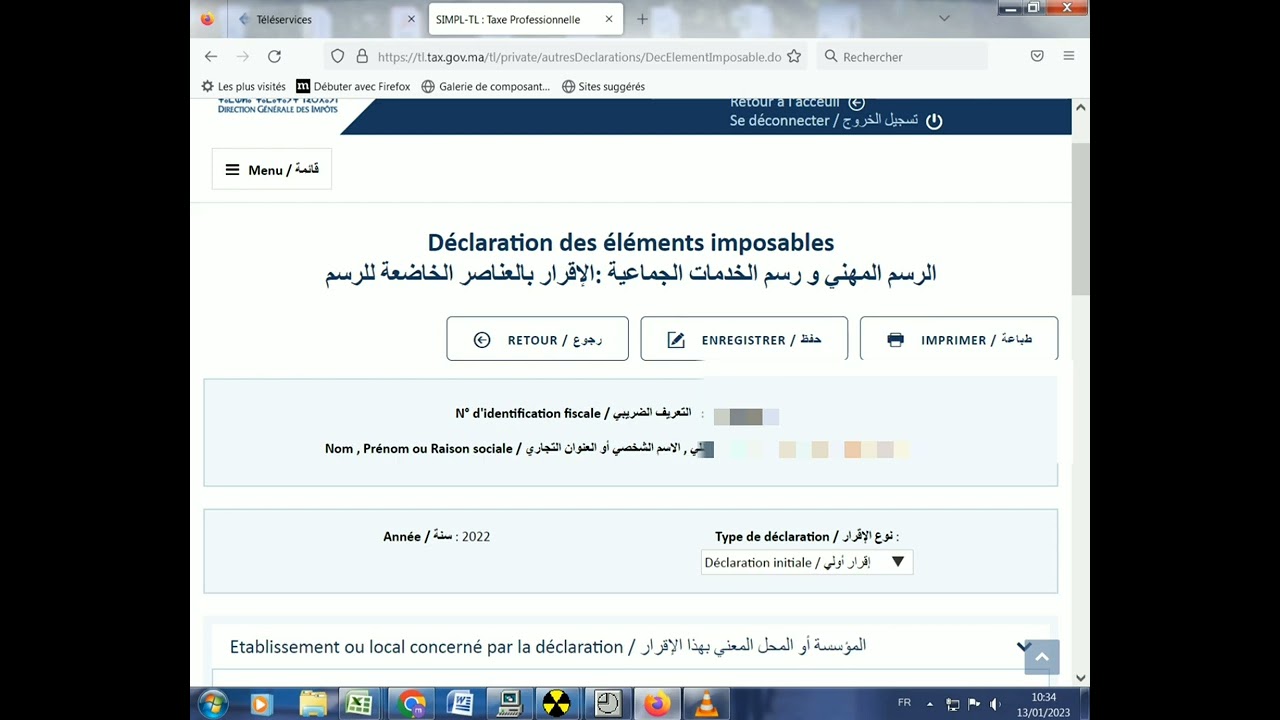Viewport: 1280px width, 720px height.
Task: Click the ENREGISTRER / حفظ button
Action: pyautogui.click(x=744, y=339)
